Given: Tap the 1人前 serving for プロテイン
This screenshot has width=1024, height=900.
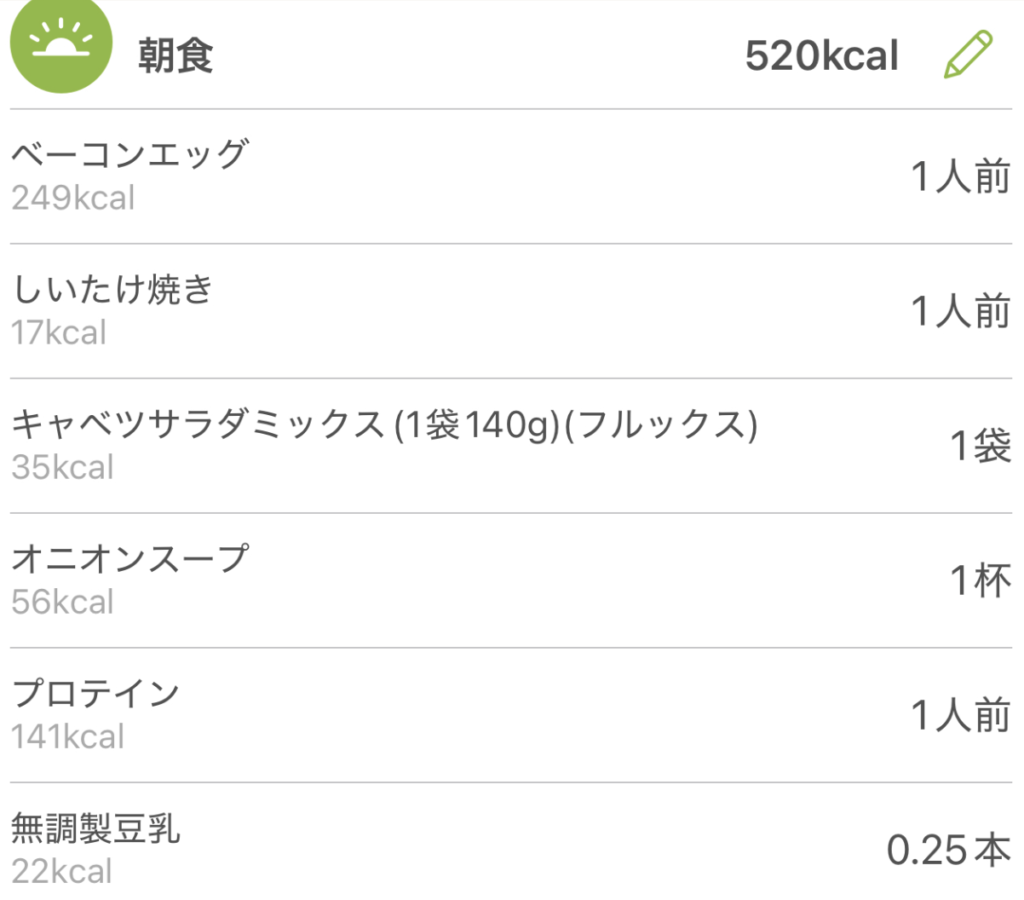Looking at the screenshot, I should pyautogui.click(x=960, y=716).
